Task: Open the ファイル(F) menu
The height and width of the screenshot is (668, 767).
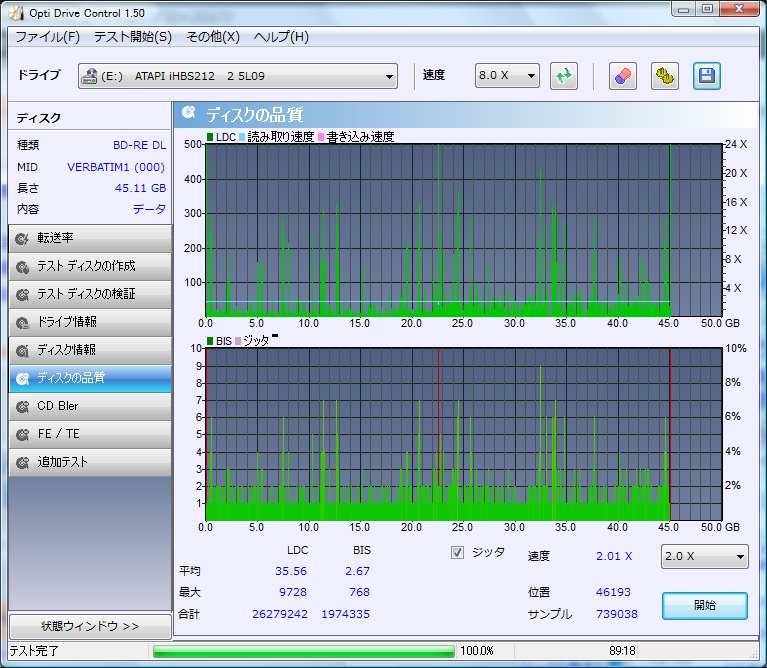Action: pos(47,37)
